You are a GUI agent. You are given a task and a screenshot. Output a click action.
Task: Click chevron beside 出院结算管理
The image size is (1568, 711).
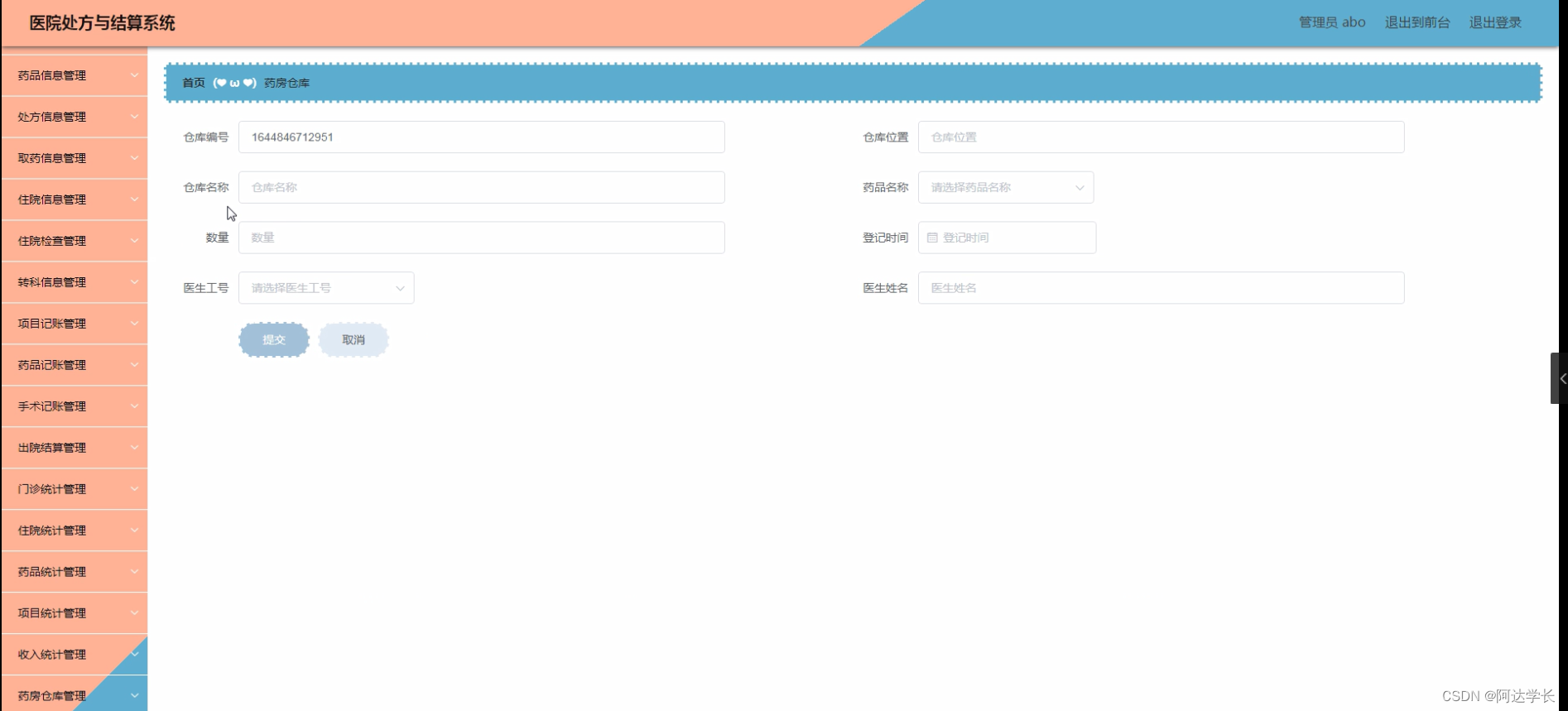click(134, 448)
